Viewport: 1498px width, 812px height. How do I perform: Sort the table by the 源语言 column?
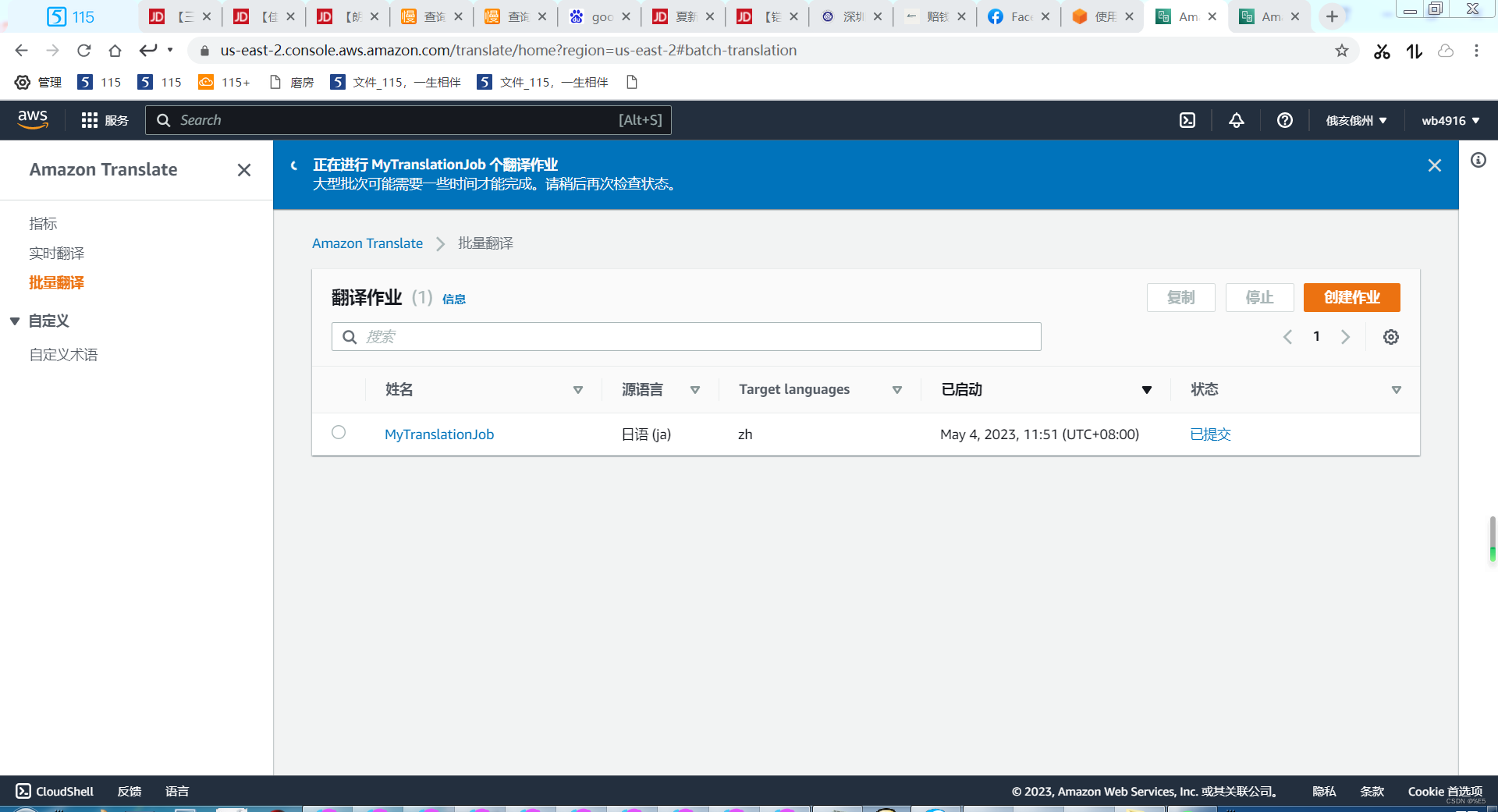tap(695, 390)
